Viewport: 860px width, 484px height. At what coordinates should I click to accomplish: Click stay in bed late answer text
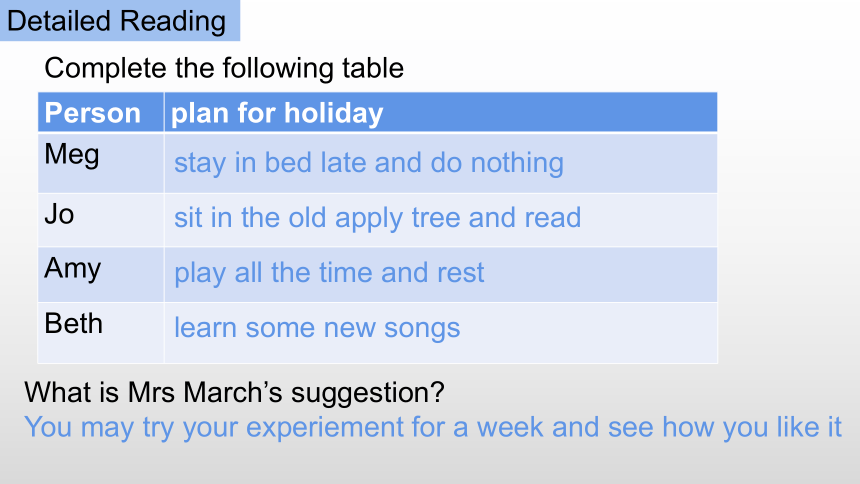click(369, 164)
